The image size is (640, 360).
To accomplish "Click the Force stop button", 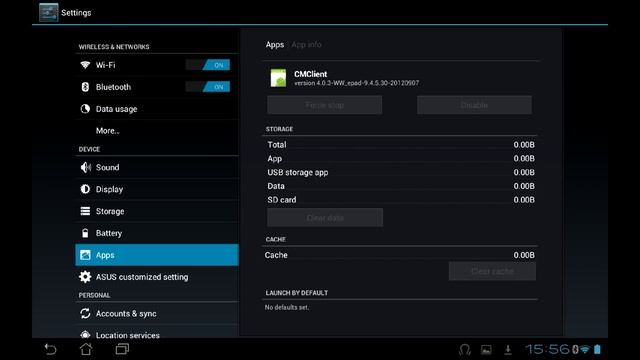I will [x=325, y=105].
